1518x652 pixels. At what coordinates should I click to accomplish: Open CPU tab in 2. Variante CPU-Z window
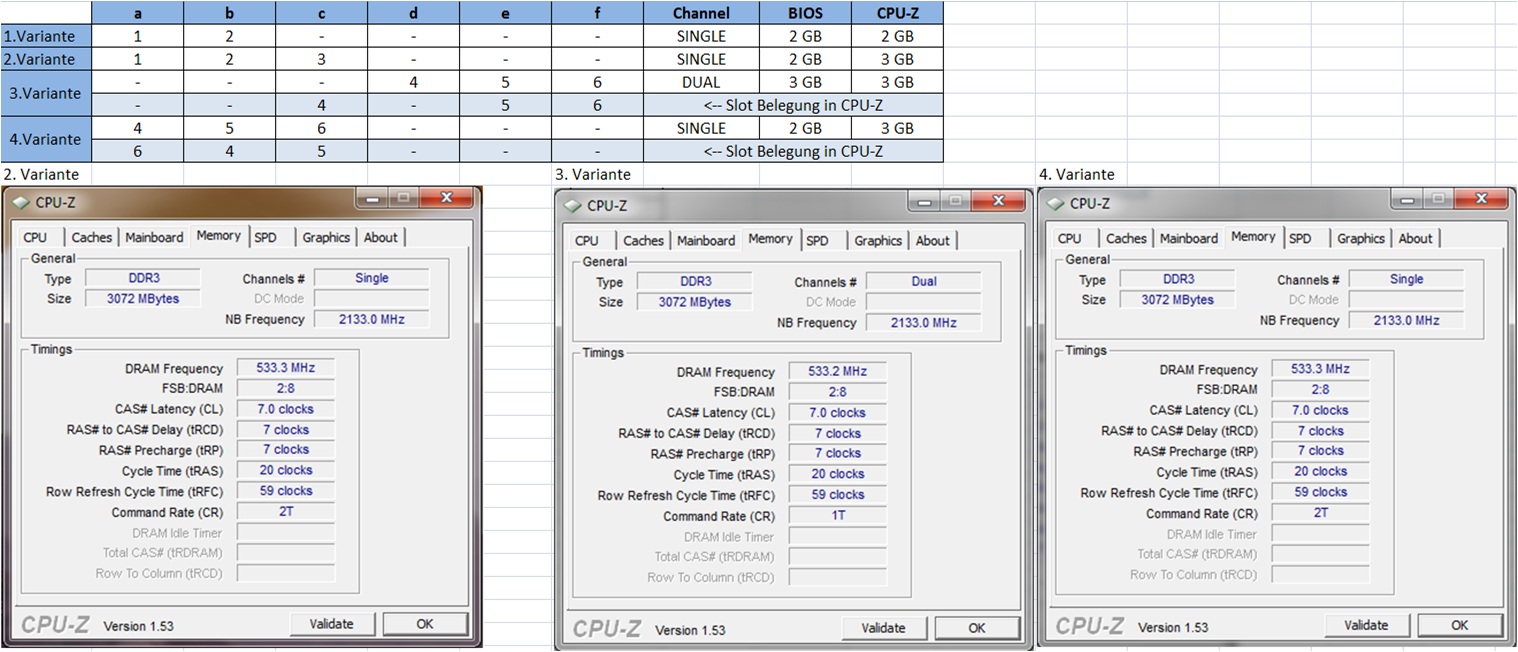(x=35, y=237)
